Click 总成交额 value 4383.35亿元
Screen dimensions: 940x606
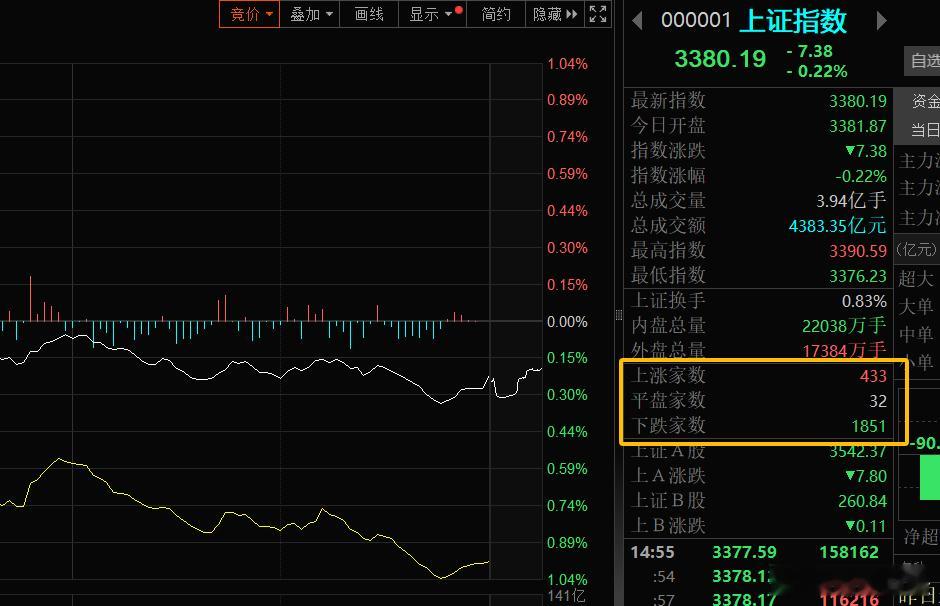pos(837,226)
